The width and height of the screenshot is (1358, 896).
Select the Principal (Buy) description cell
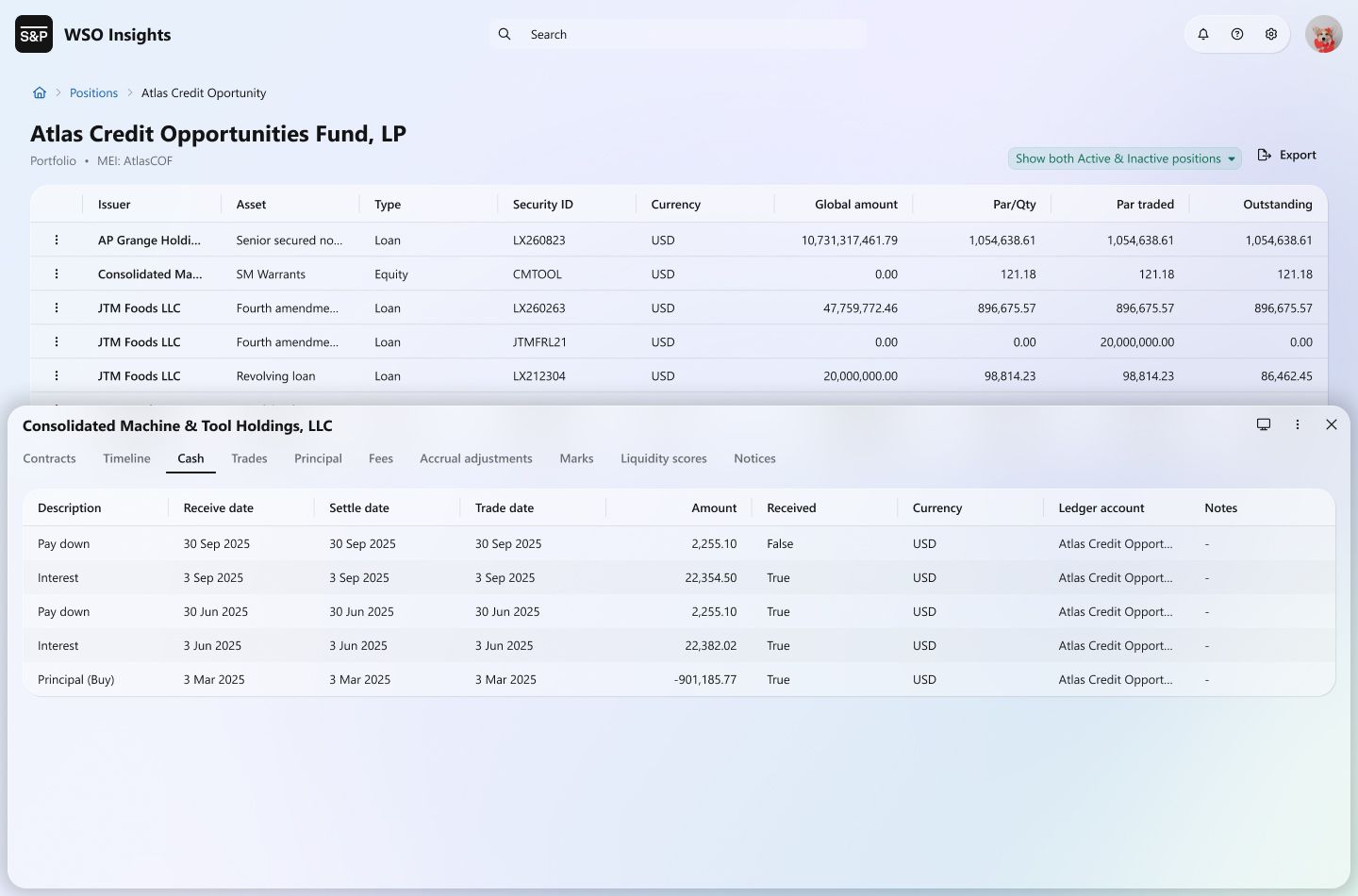click(x=75, y=680)
